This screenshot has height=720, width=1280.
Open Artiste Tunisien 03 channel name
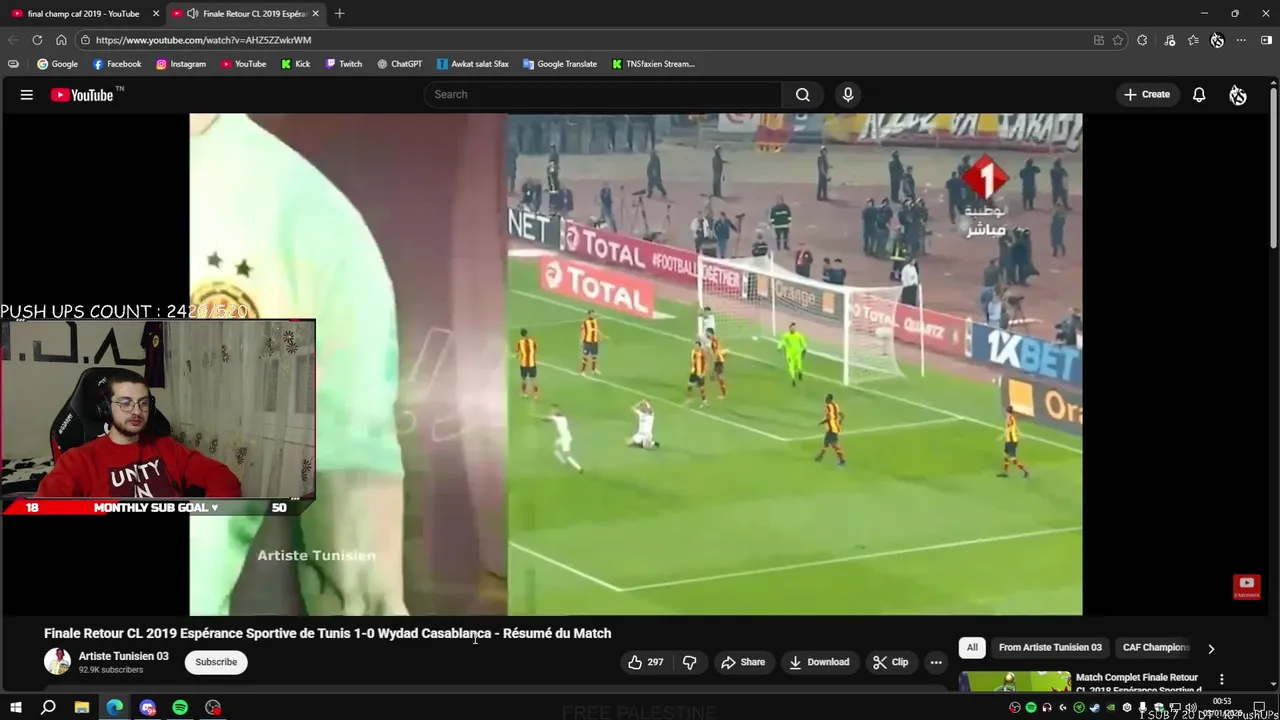tap(124, 656)
